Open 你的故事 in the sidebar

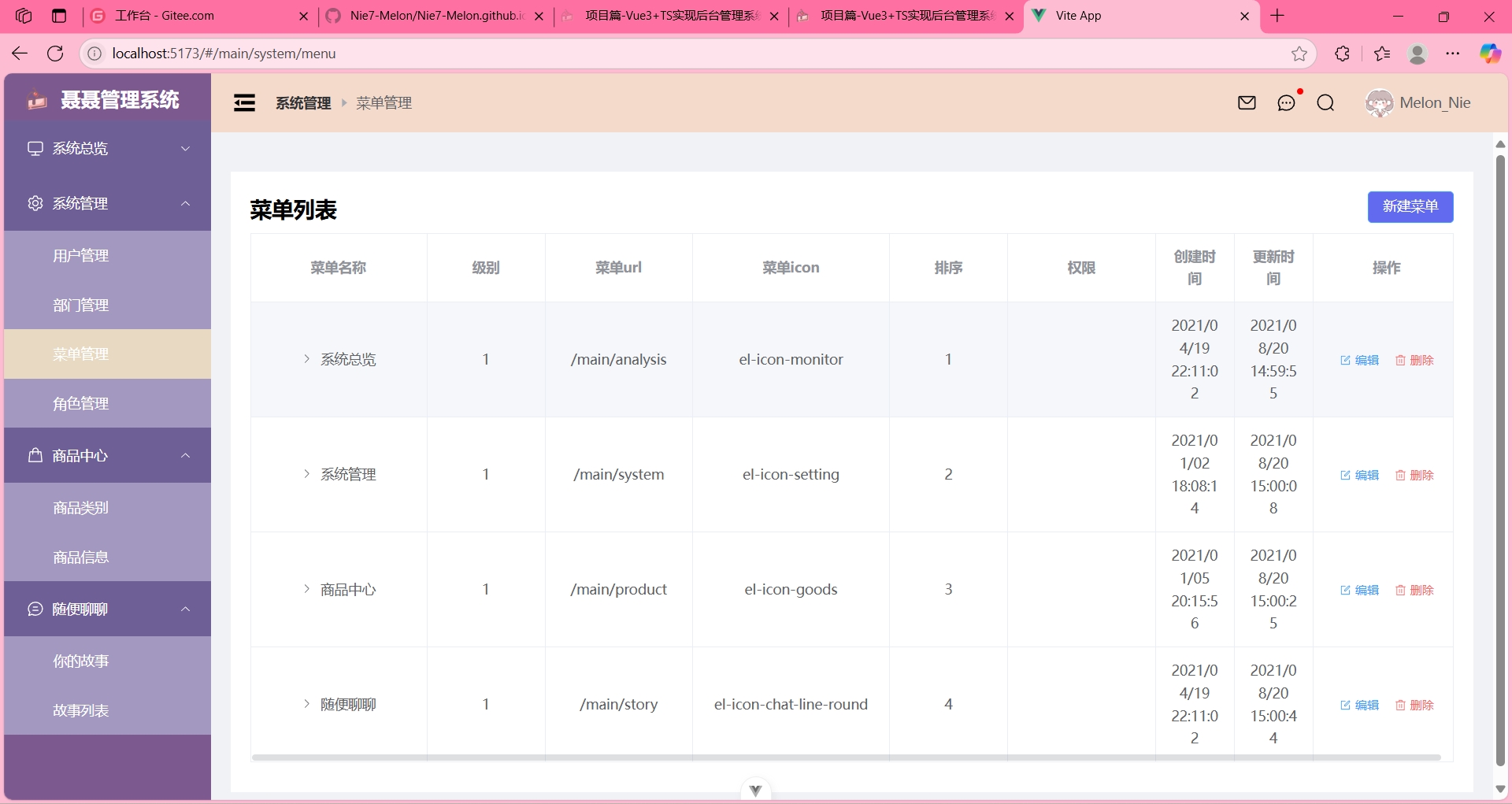click(107, 661)
